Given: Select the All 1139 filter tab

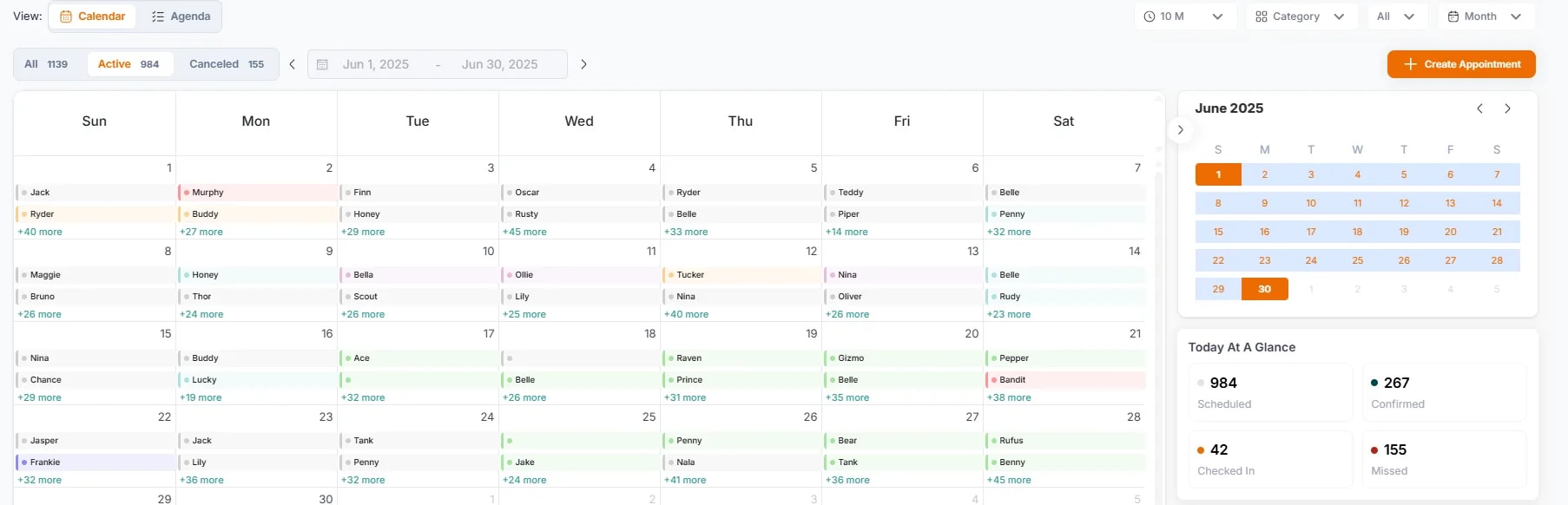Looking at the screenshot, I should tap(46, 64).
